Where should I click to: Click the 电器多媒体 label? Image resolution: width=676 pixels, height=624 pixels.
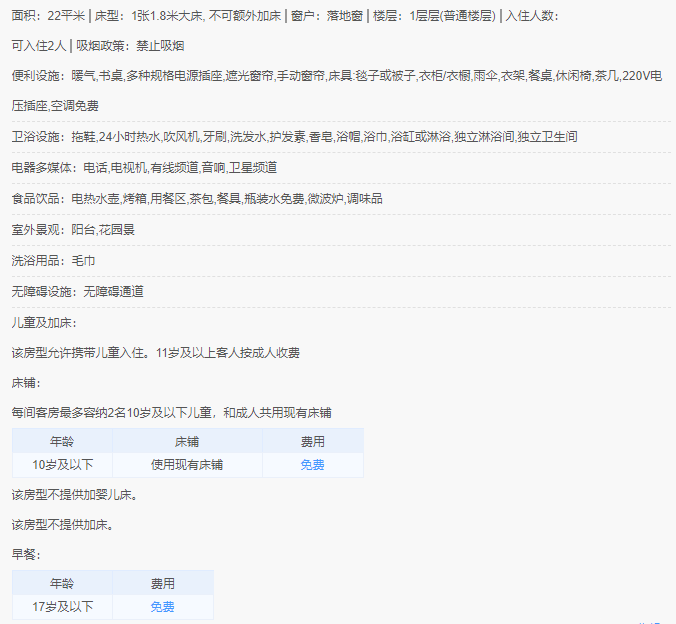[41, 167]
